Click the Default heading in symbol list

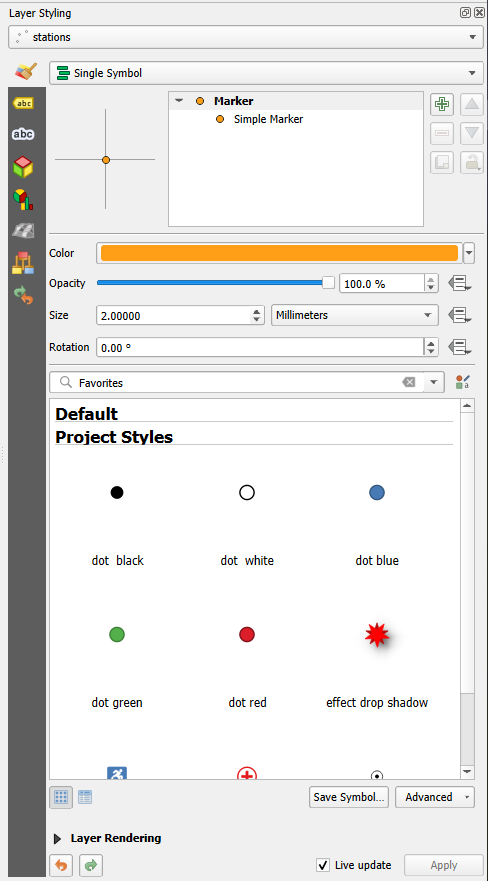tap(86, 414)
